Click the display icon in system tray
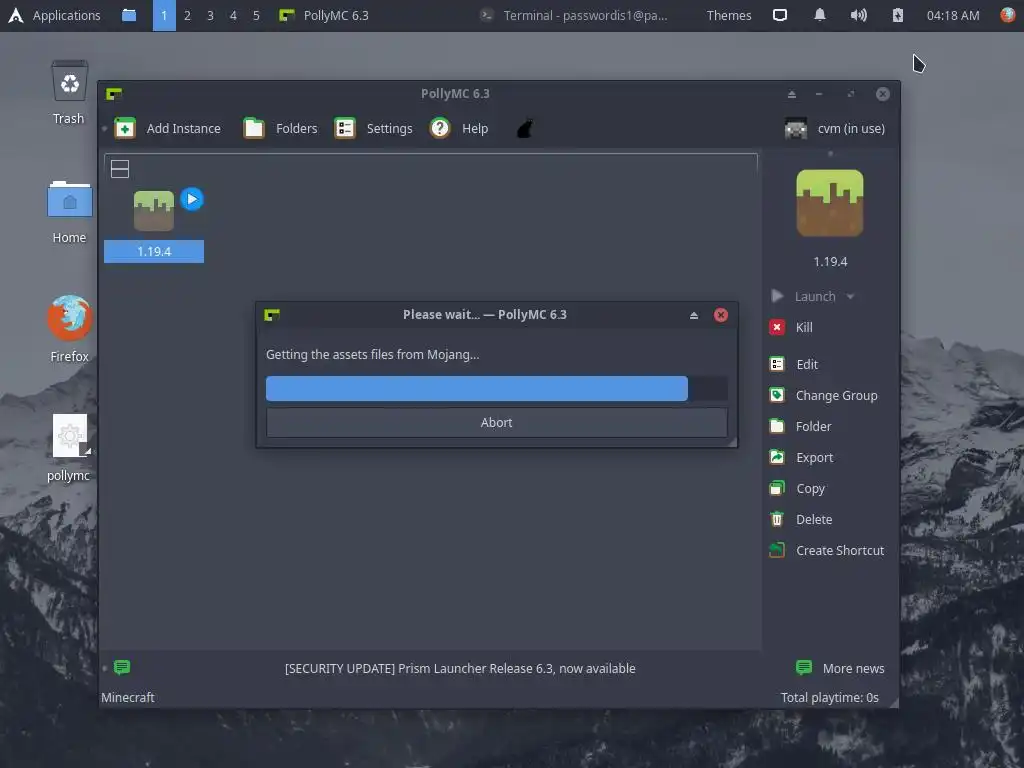The image size is (1024, 768). [x=780, y=15]
